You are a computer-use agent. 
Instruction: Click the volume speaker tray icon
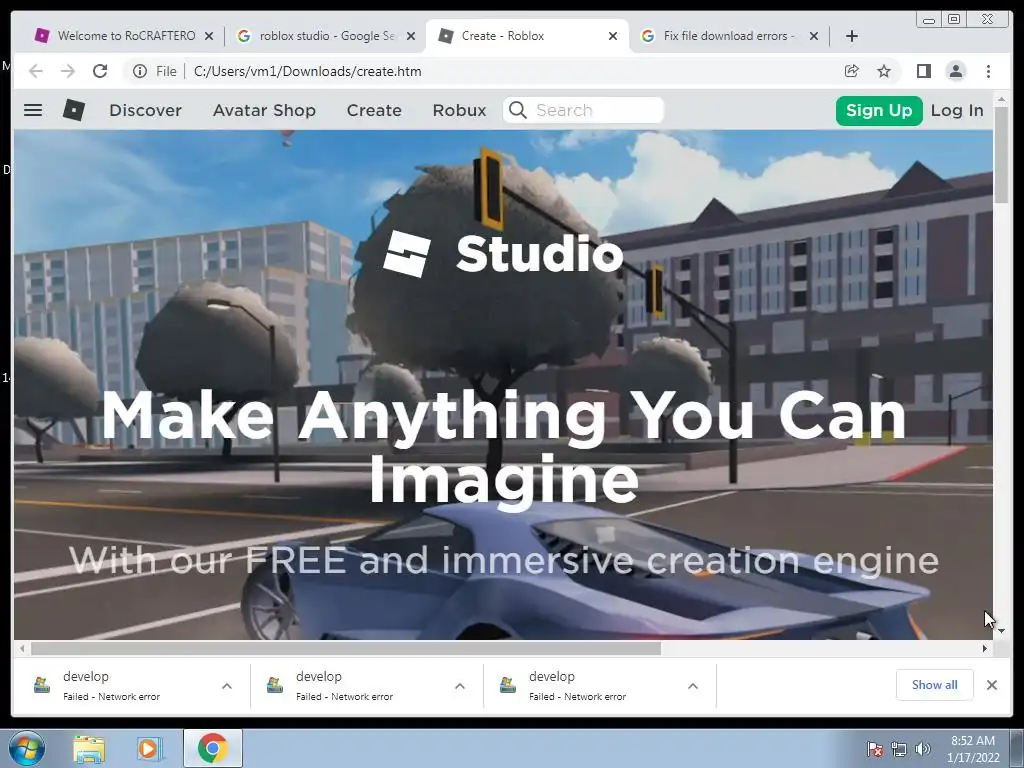[x=923, y=749]
